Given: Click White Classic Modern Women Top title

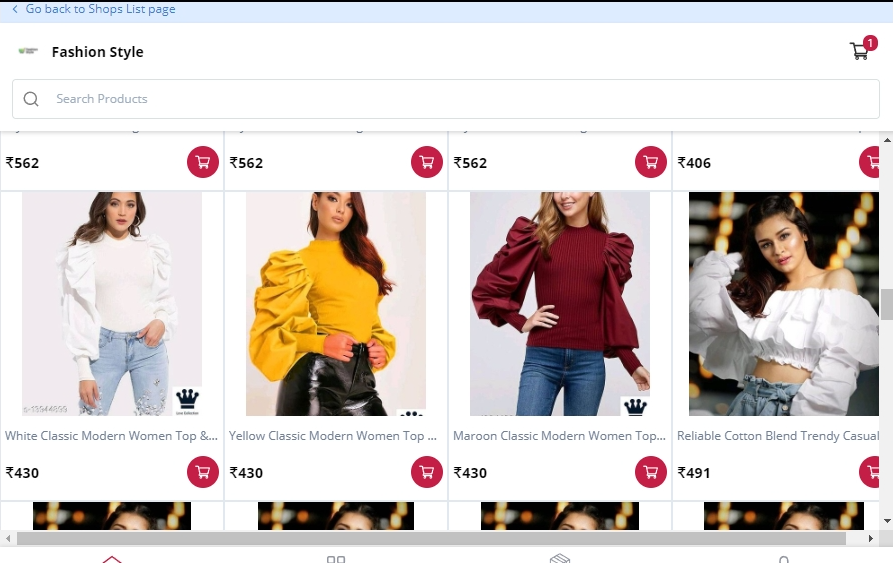Looking at the screenshot, I should (x=111, y=436).
